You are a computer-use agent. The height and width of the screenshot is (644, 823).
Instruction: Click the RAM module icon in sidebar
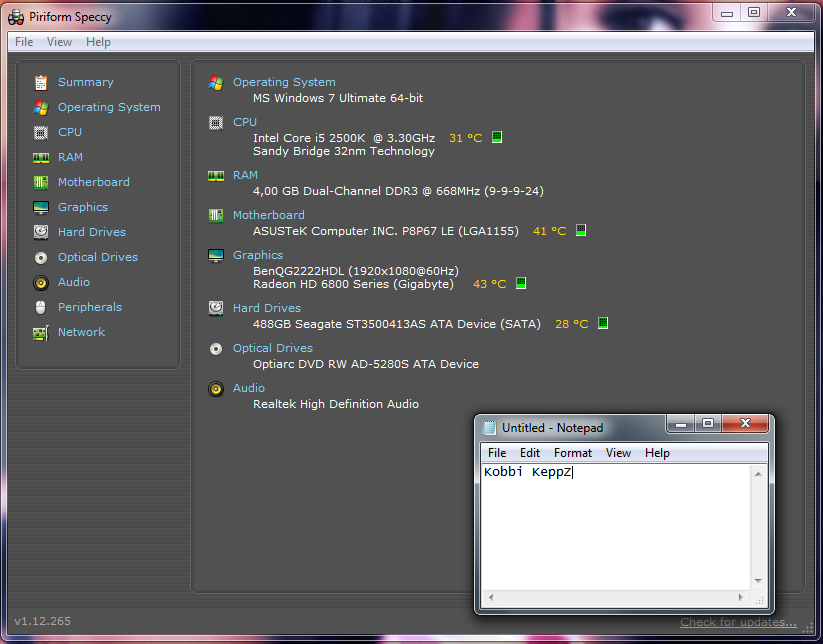pyautogui.click(x=41, y=157)
